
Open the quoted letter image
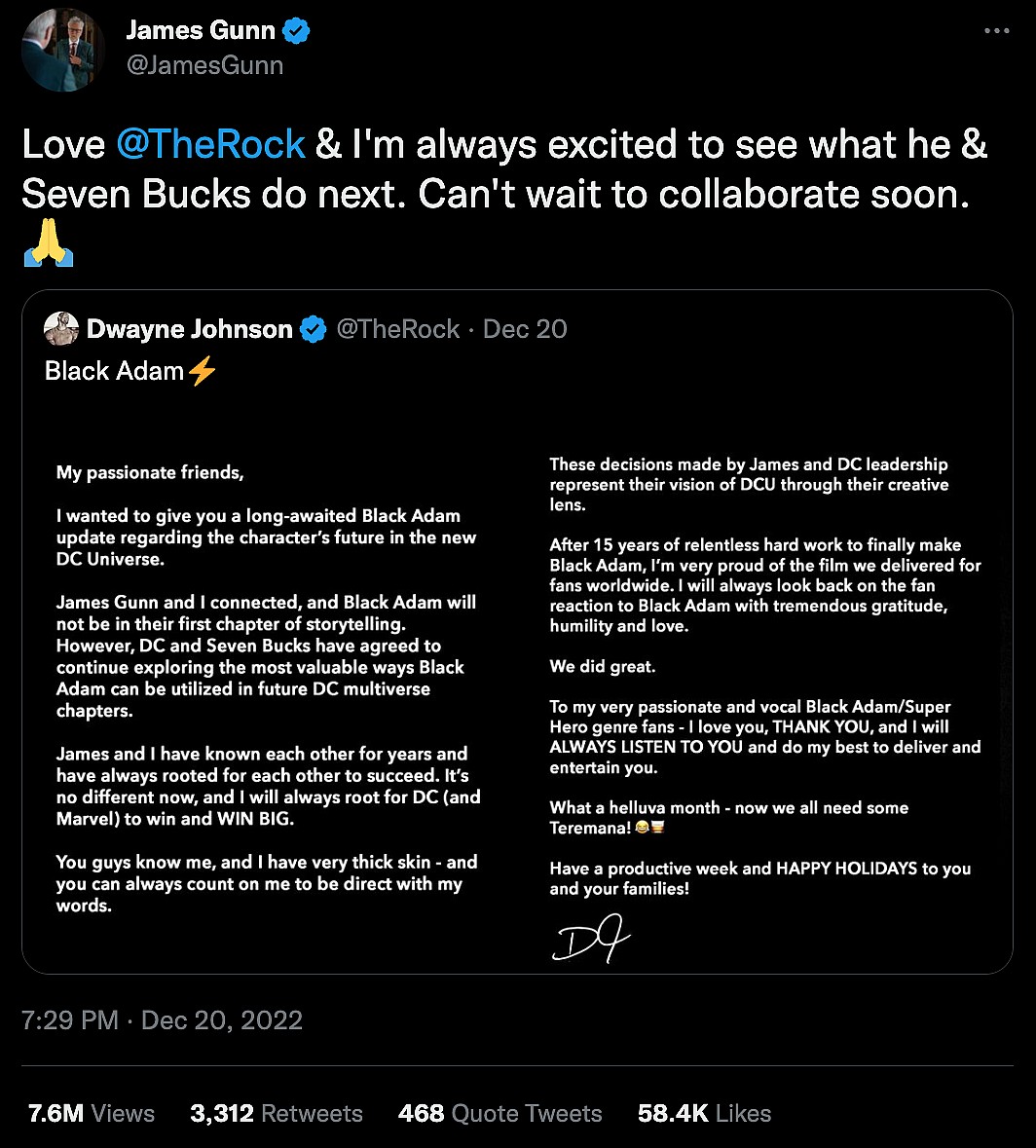pos(517,682)
